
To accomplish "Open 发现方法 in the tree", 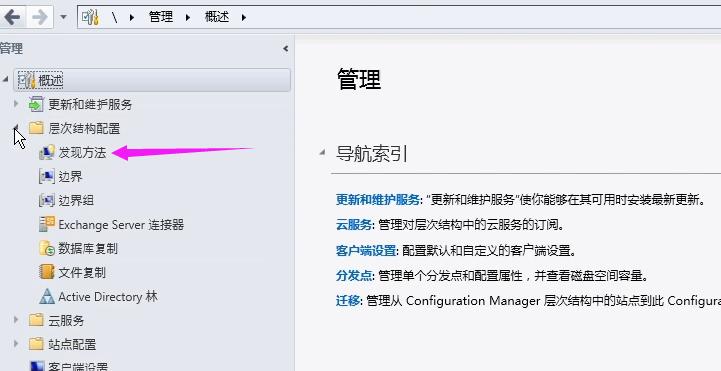I will (82, 153).
